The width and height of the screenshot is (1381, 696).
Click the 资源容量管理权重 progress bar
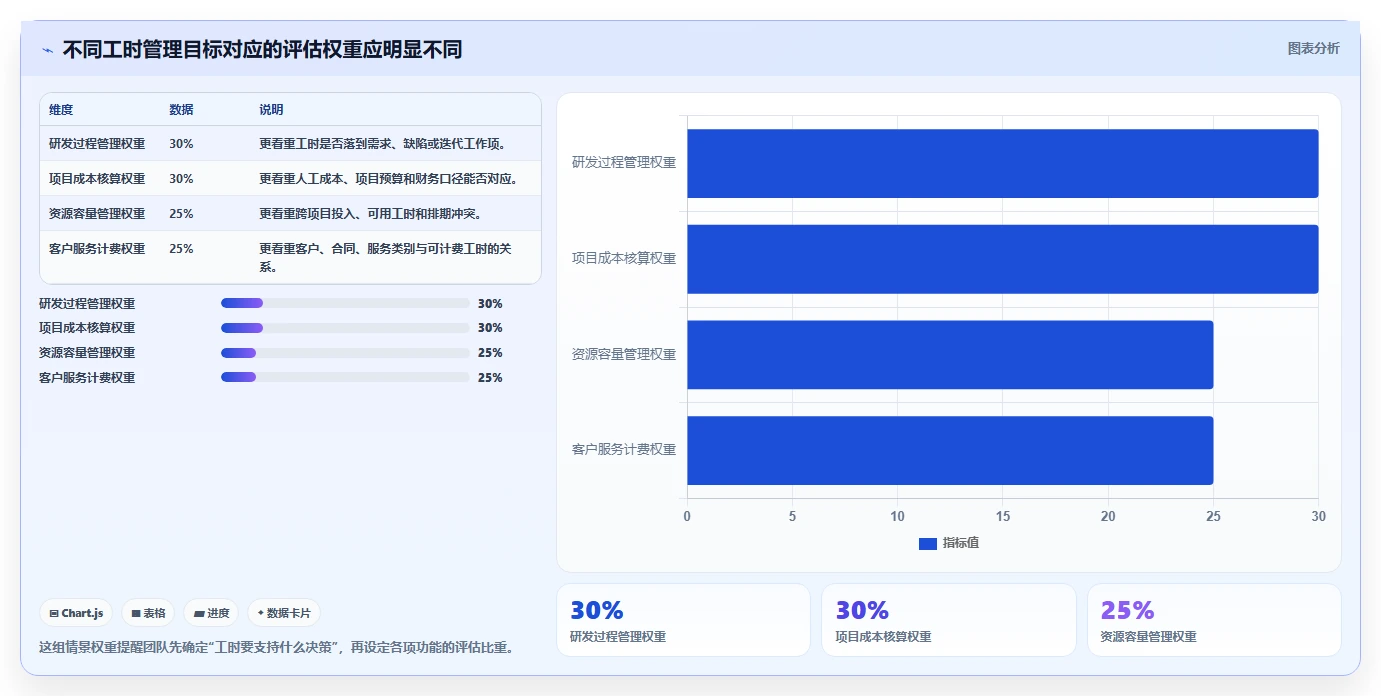pos(345,353)
